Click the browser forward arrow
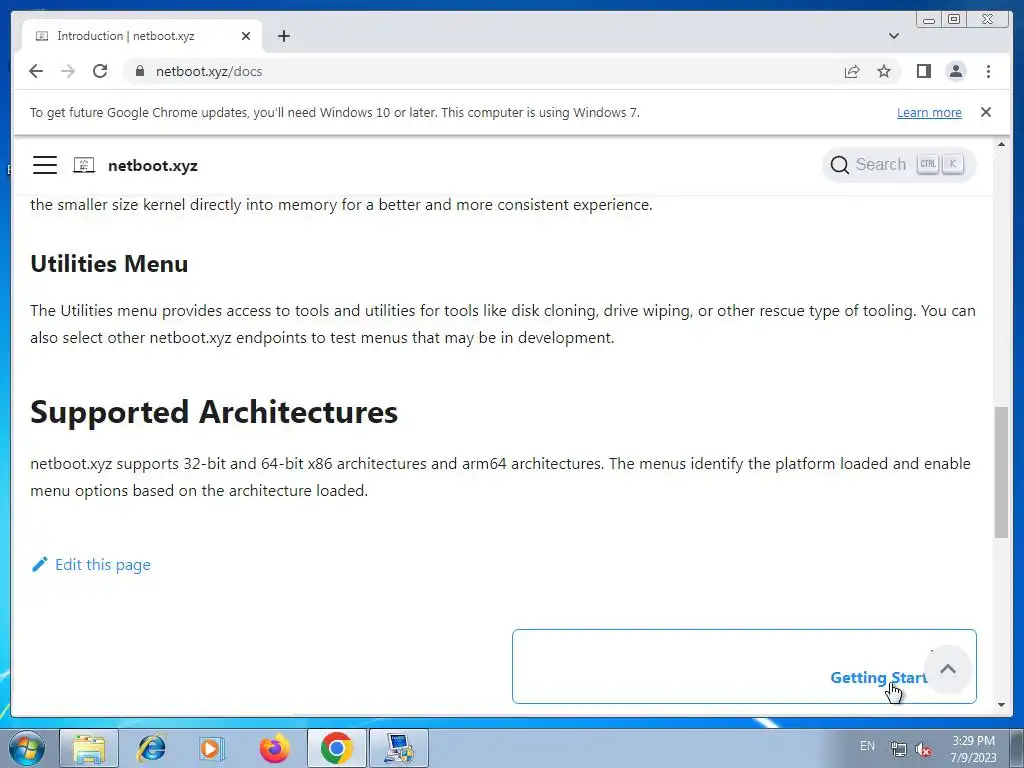The width and height of the screenshot is (1024, 768). point(68,71)
